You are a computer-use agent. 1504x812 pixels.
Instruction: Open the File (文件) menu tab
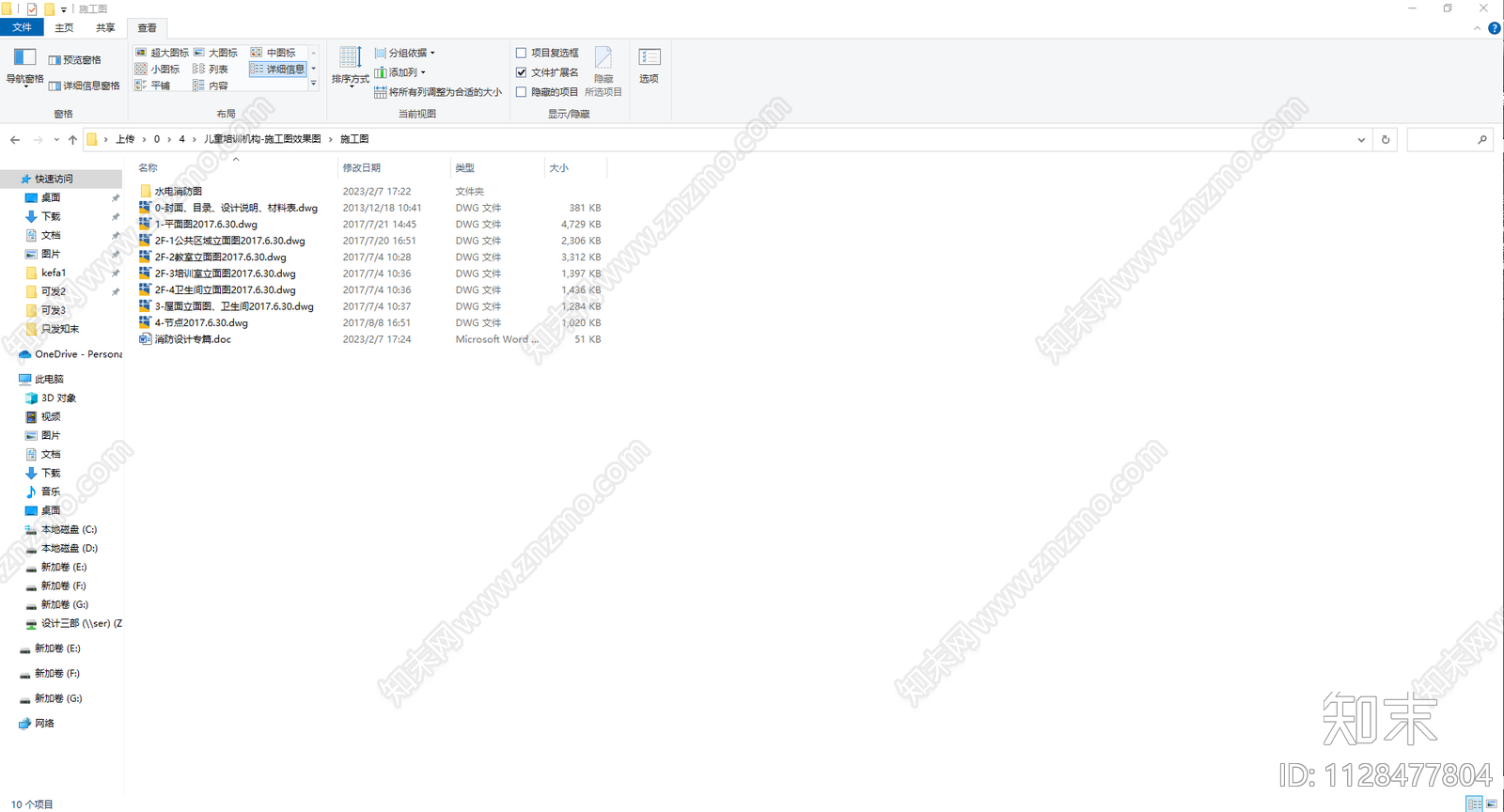tap(22, 27)
